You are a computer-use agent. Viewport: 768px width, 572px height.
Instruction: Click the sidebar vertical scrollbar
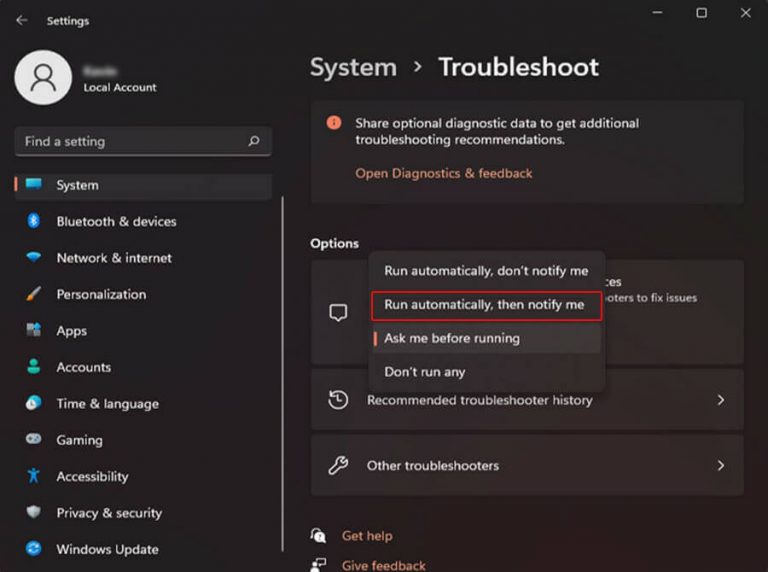point(283,374)
